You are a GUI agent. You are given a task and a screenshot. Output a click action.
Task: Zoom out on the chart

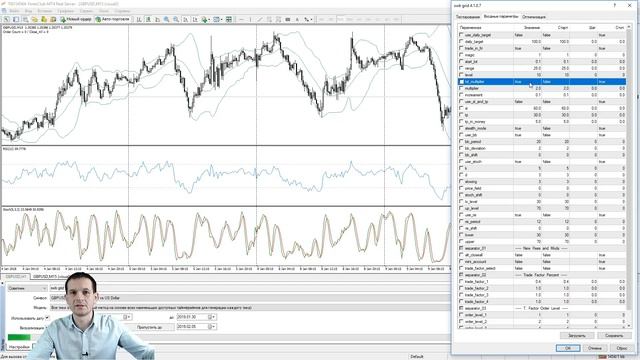coord(176,19)
